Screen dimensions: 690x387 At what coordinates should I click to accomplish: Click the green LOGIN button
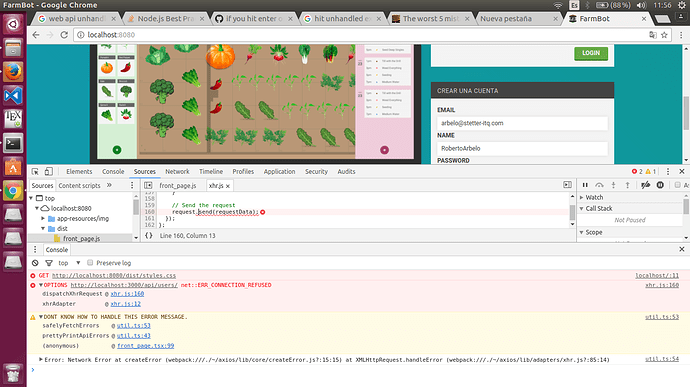(x=591, y=53)
